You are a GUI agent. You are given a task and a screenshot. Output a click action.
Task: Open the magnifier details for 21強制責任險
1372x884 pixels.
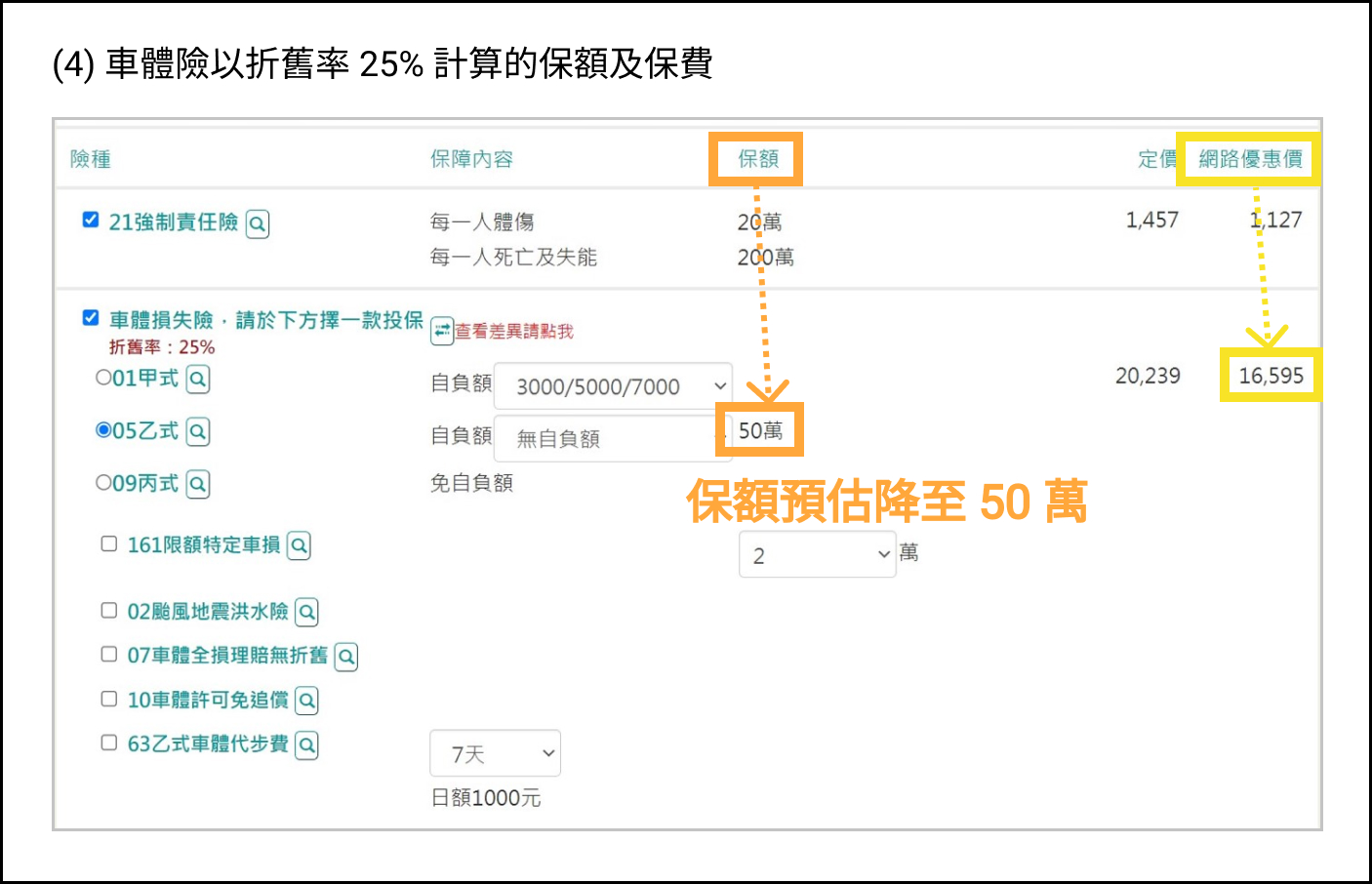point(257,223)
